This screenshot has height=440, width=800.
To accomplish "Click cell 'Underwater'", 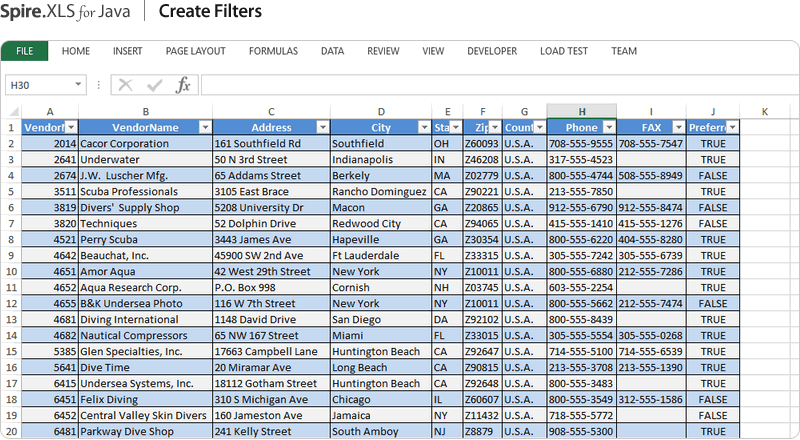I will (145, 159).
